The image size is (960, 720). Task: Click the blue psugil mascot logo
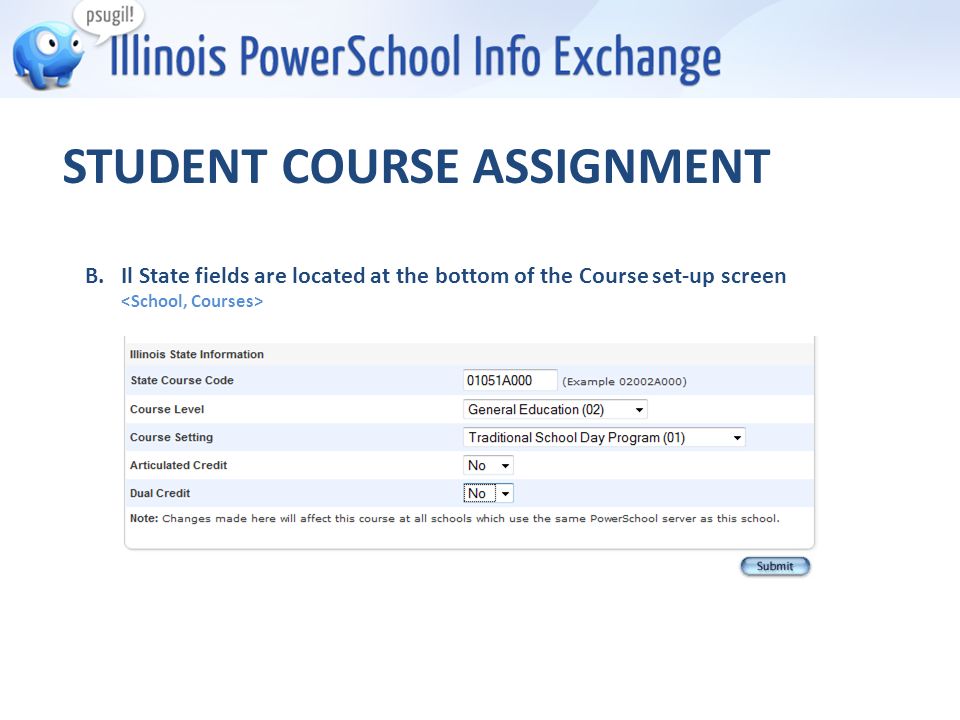click(47, 56)
